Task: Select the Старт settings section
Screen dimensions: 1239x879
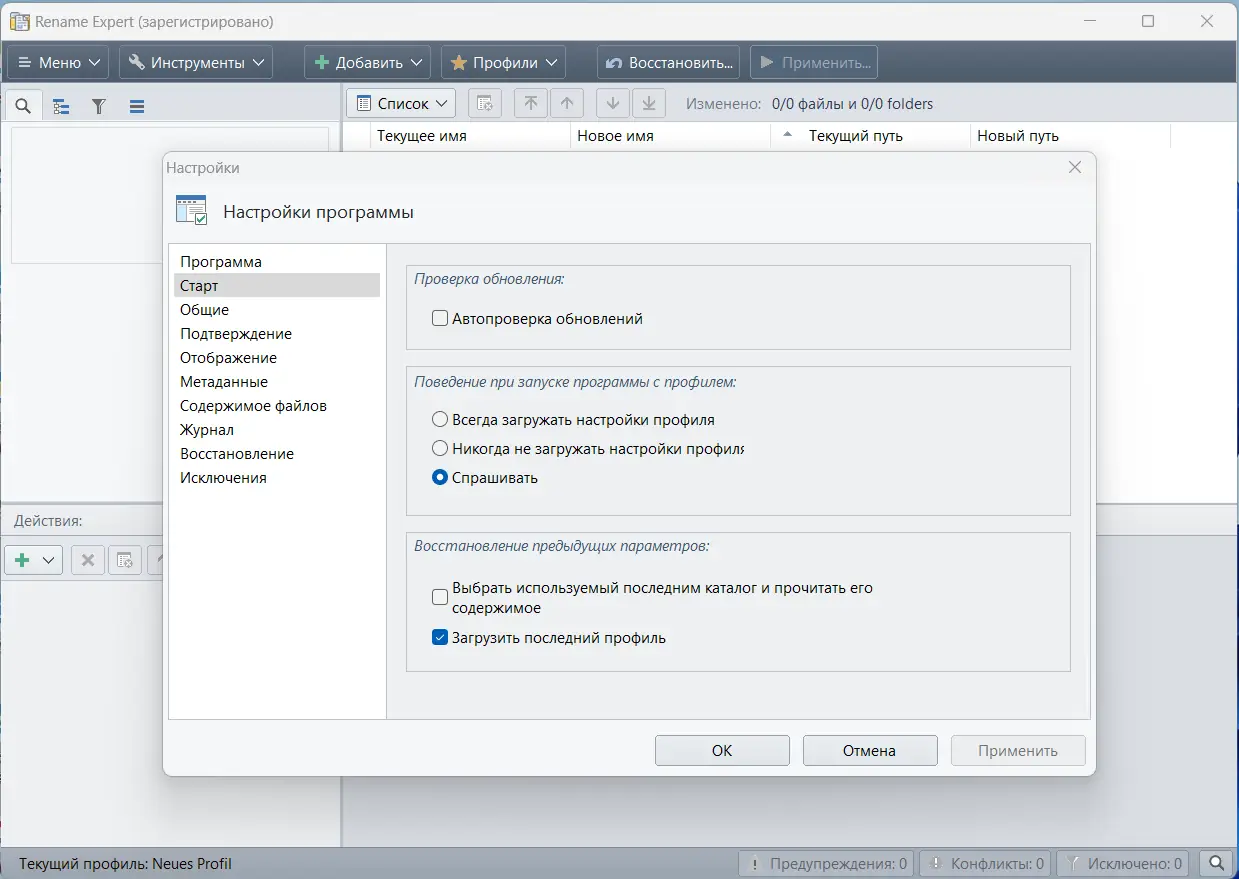Action: tap(277, 286)
